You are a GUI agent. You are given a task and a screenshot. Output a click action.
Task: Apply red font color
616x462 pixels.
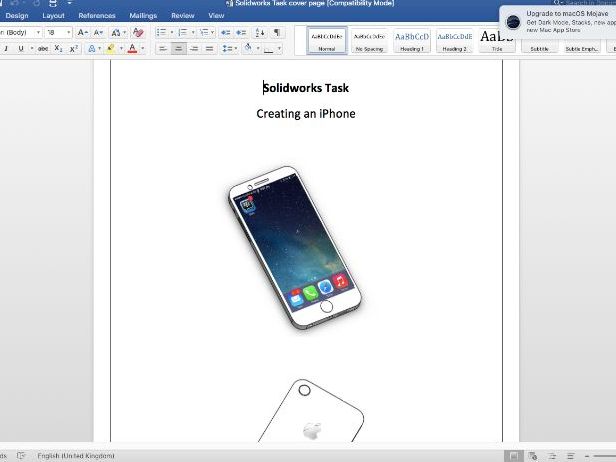coord(132,48)
